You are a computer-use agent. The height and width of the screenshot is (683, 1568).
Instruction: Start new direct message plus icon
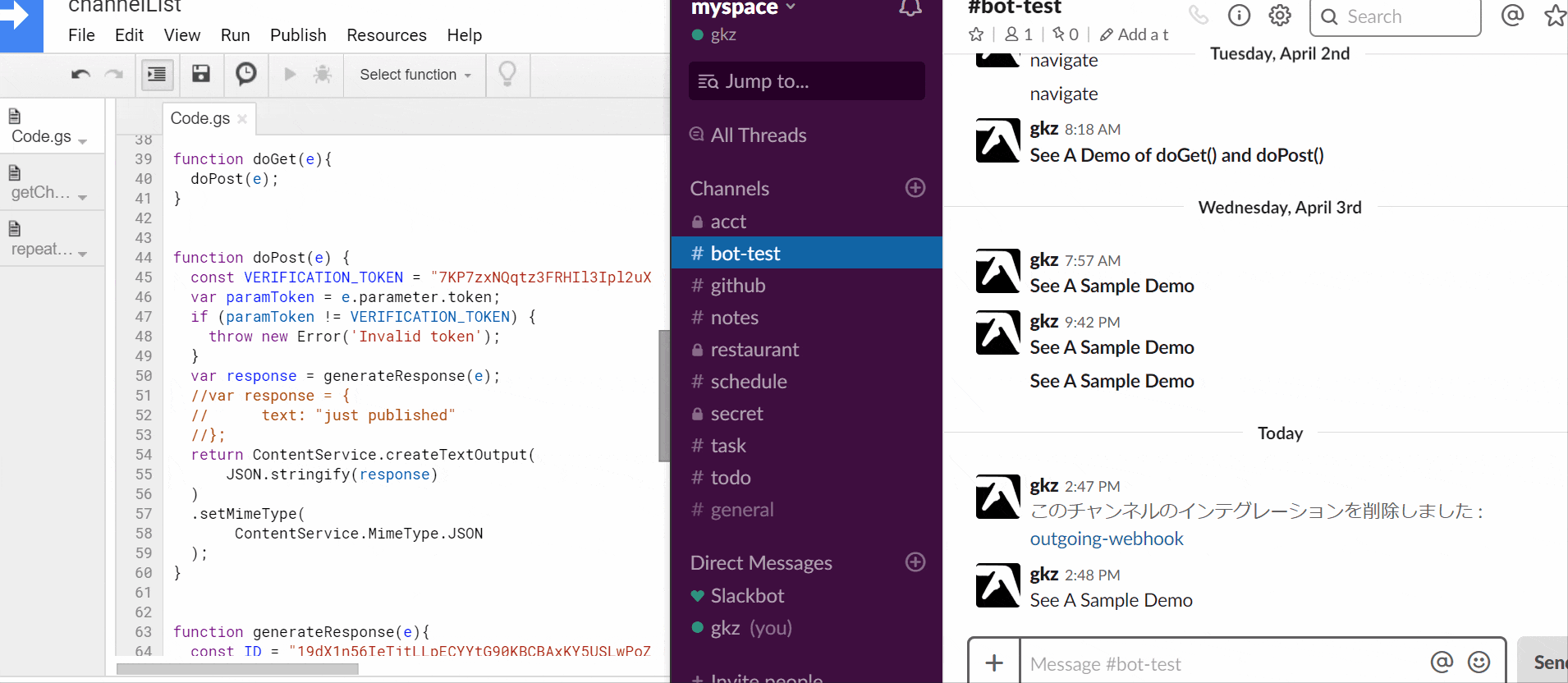point(915,562)
